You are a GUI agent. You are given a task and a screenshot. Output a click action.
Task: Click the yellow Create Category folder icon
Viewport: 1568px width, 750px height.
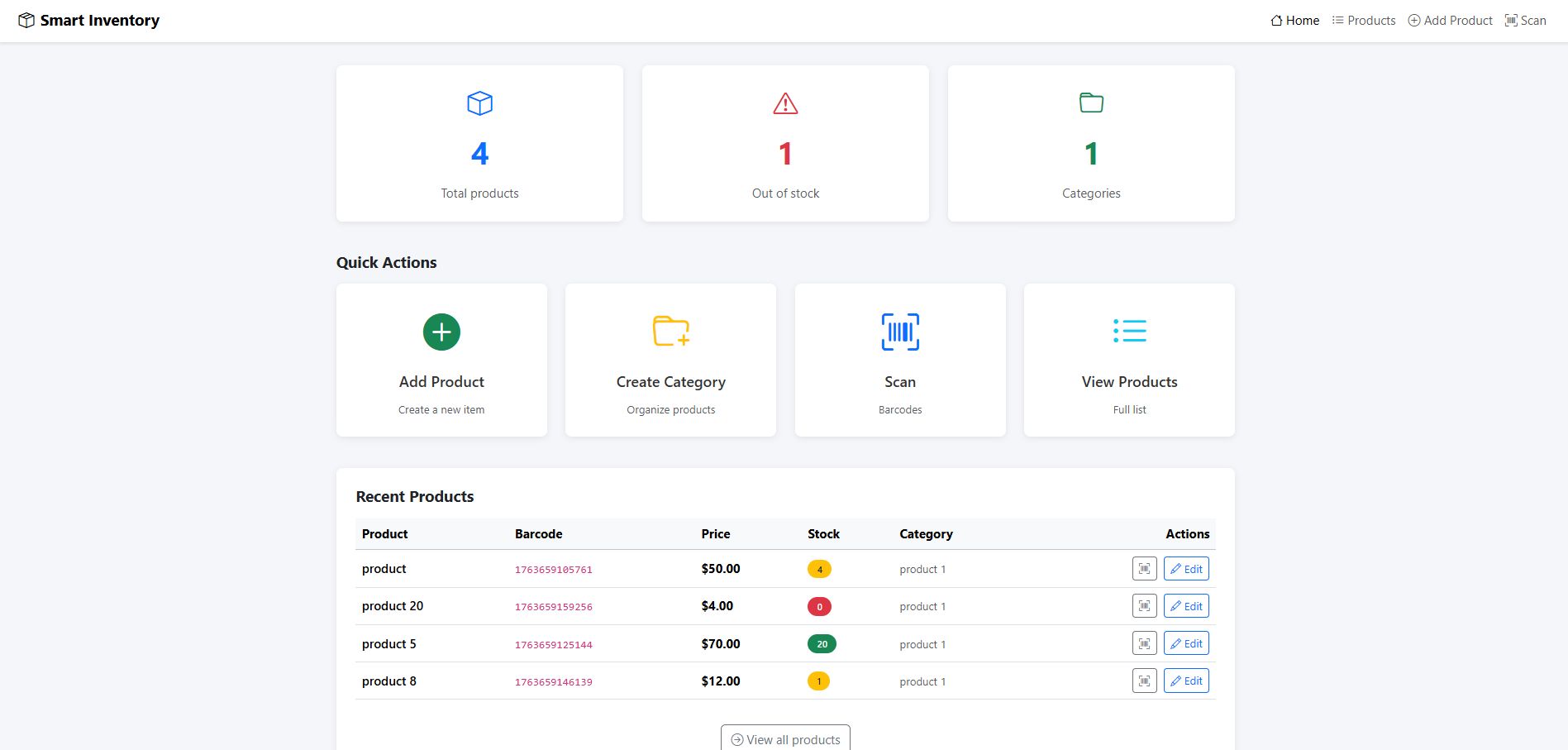[670, 331]
